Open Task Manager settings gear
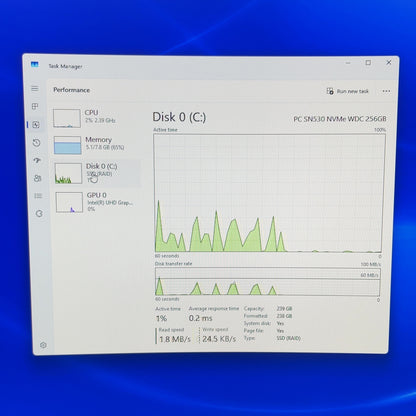 tap(43, 345)
